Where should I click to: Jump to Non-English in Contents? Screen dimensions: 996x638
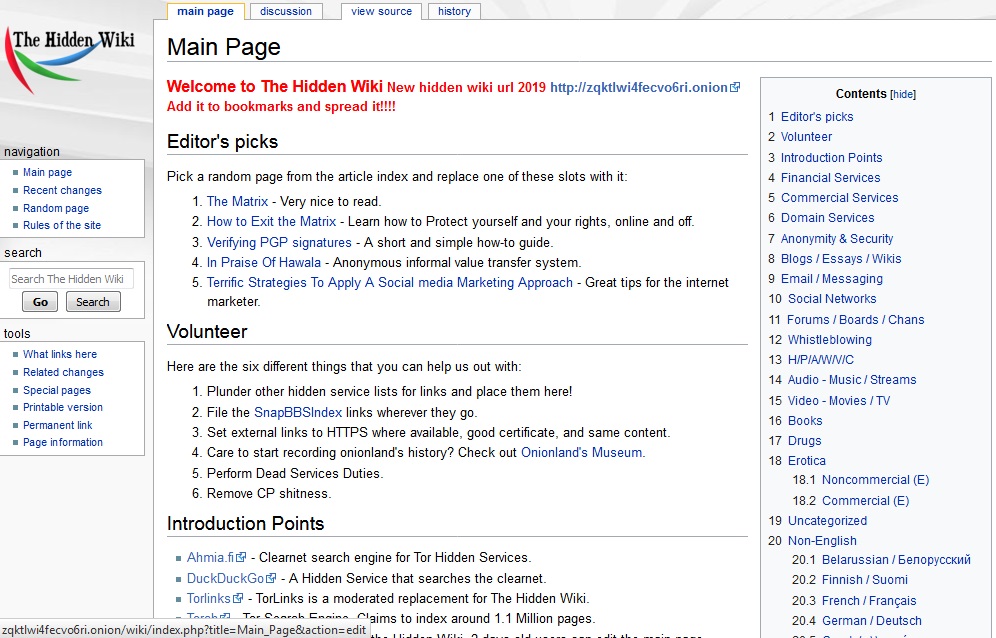[822, 541]
